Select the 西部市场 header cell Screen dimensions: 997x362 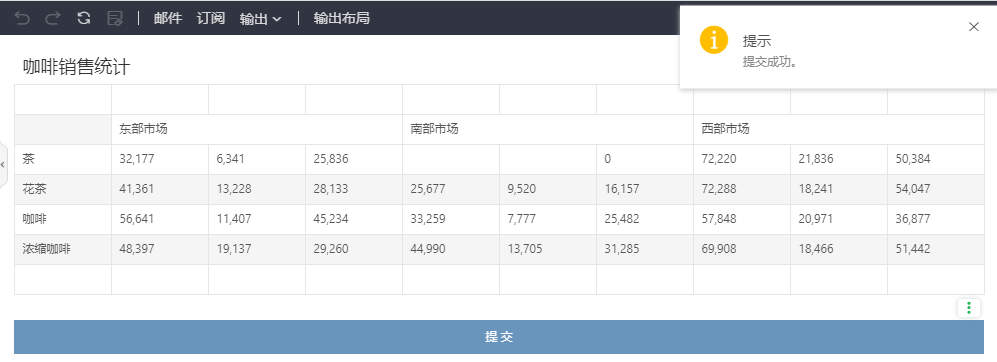(x=839, y=129)
